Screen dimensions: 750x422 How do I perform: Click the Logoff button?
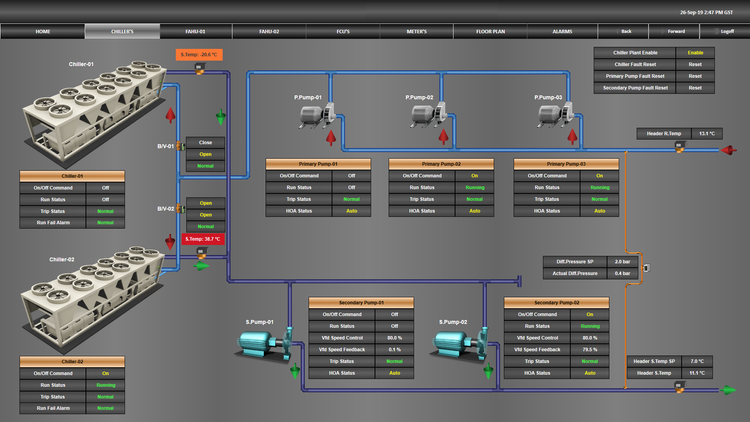coord(725,31)
